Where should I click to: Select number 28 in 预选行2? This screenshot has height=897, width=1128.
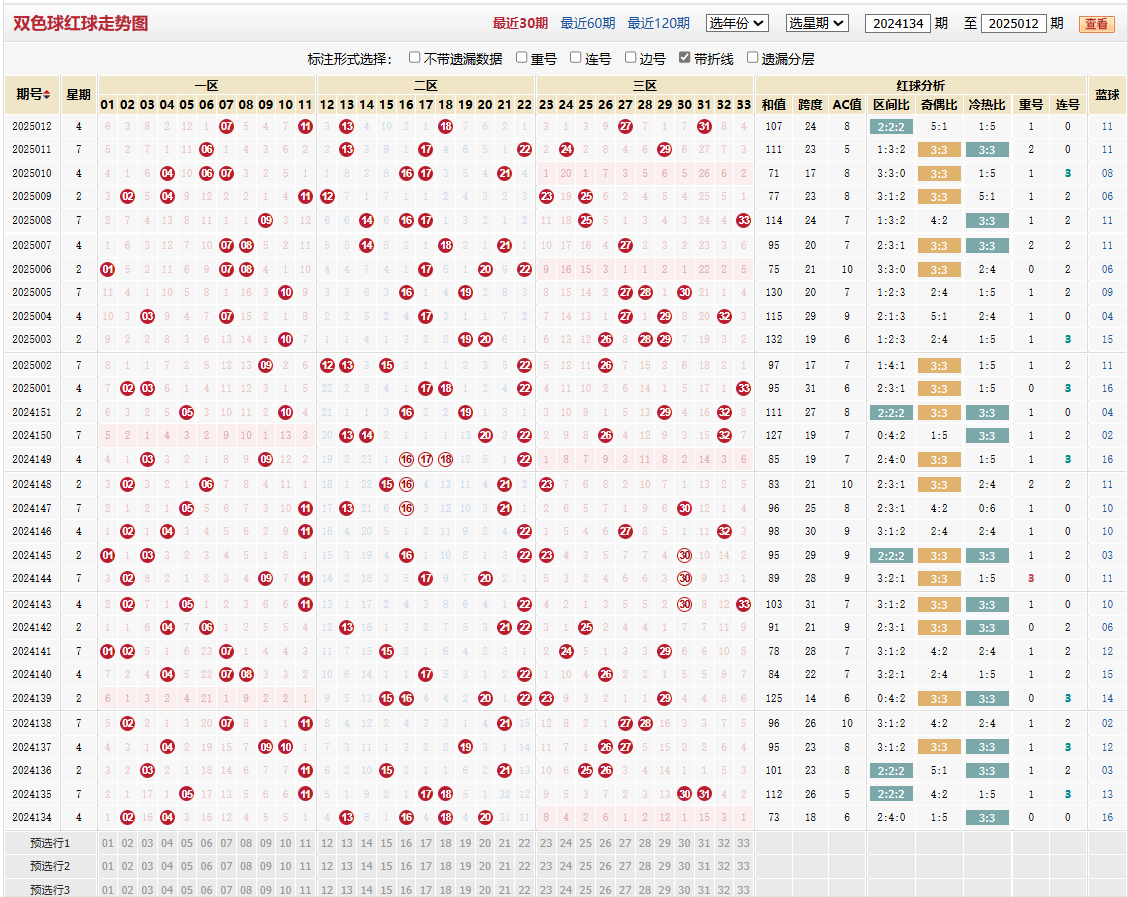pyautogui.click(x=645, y=866)
